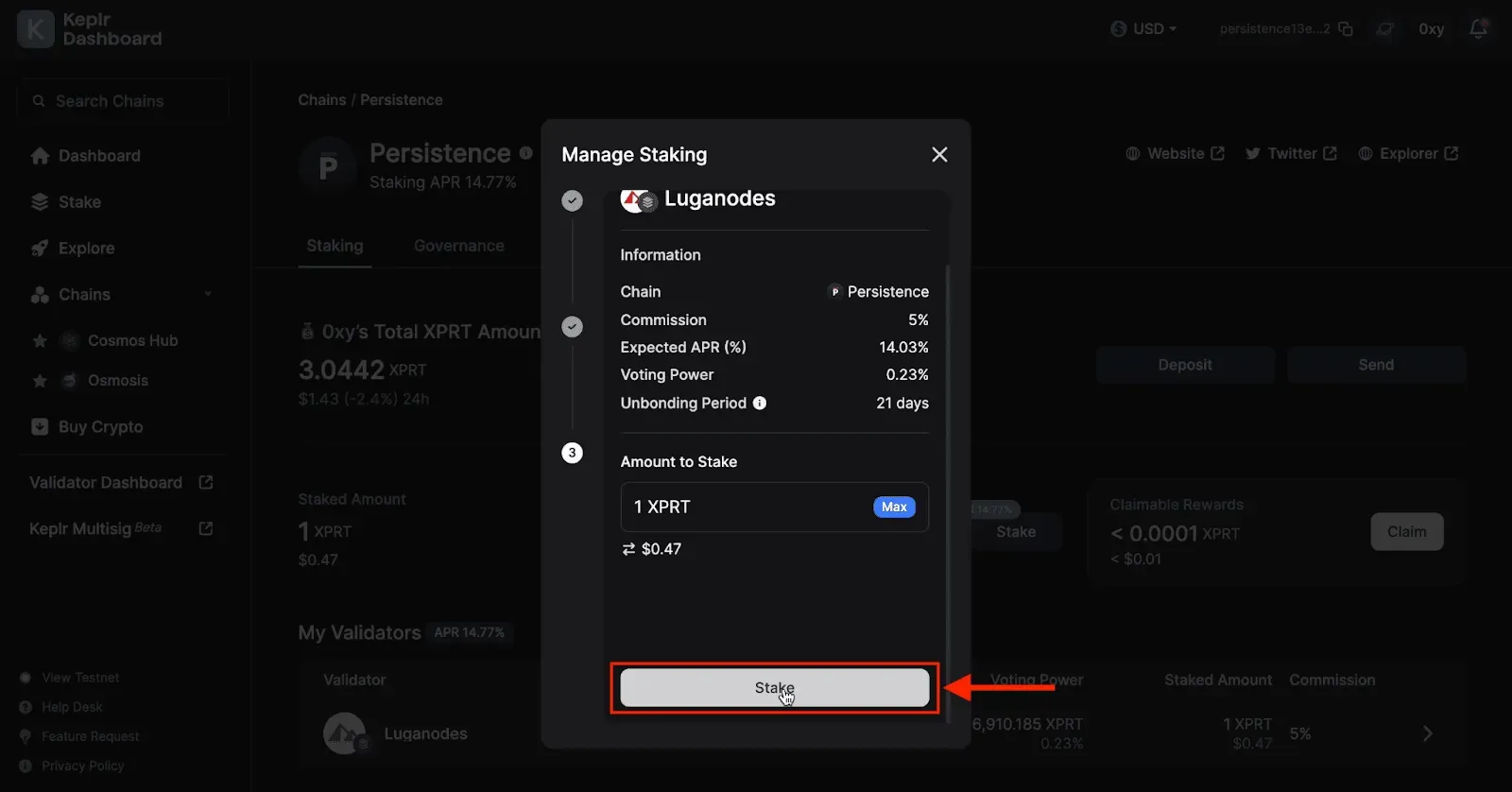Viewport: 1512px width, 792px height.
Task: Select Buy Crypto in sidebar
Action: pos(101,427)
